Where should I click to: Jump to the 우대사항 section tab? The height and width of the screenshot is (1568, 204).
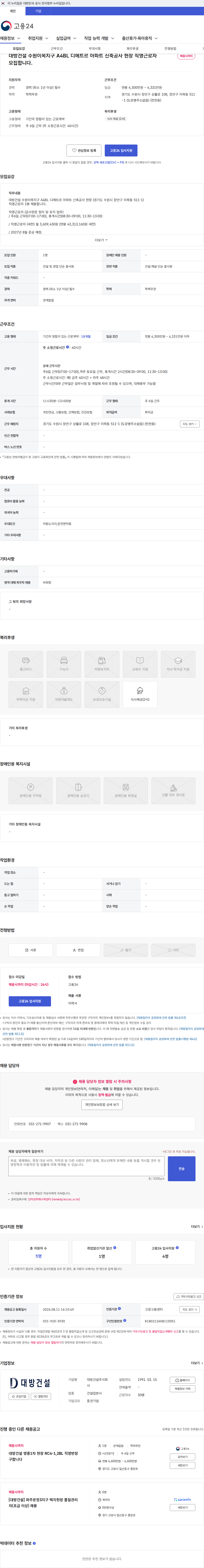[95, 49]
